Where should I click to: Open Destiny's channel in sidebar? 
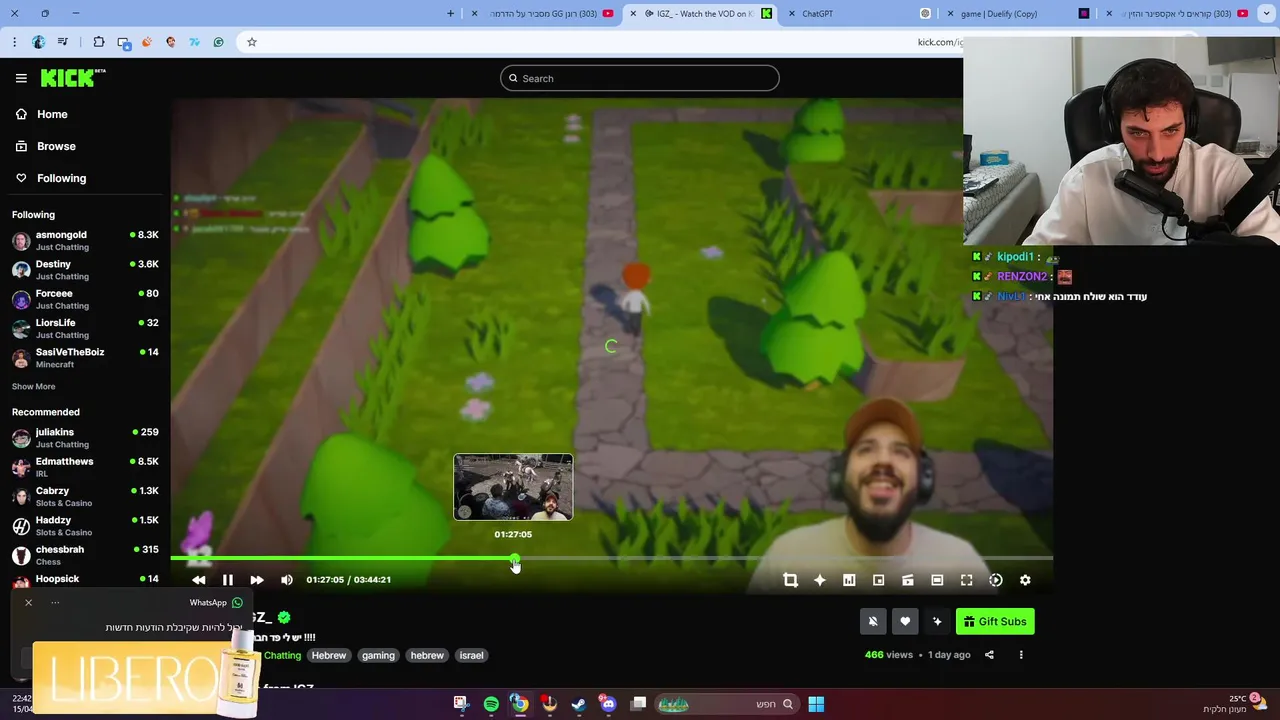point(85,270)
